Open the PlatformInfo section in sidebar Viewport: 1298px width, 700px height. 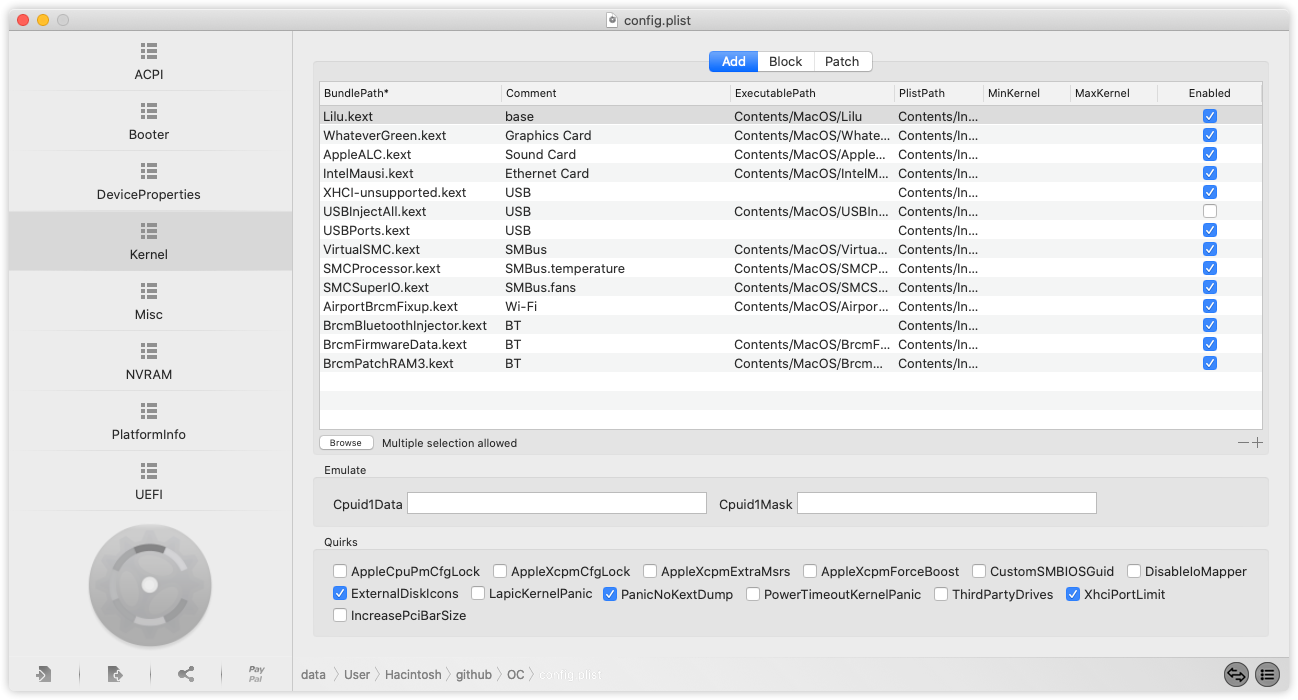click(x=150, y=422)
